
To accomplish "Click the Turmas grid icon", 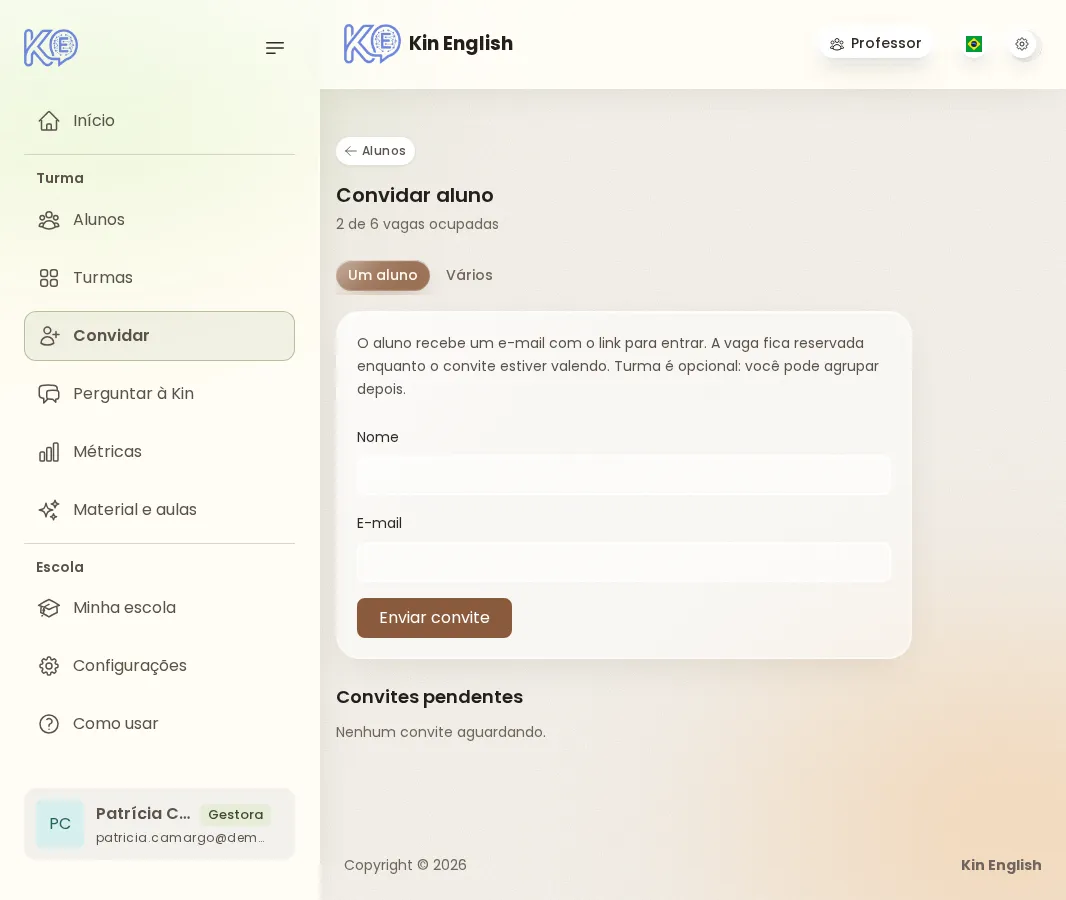I will tap(49, 278).
